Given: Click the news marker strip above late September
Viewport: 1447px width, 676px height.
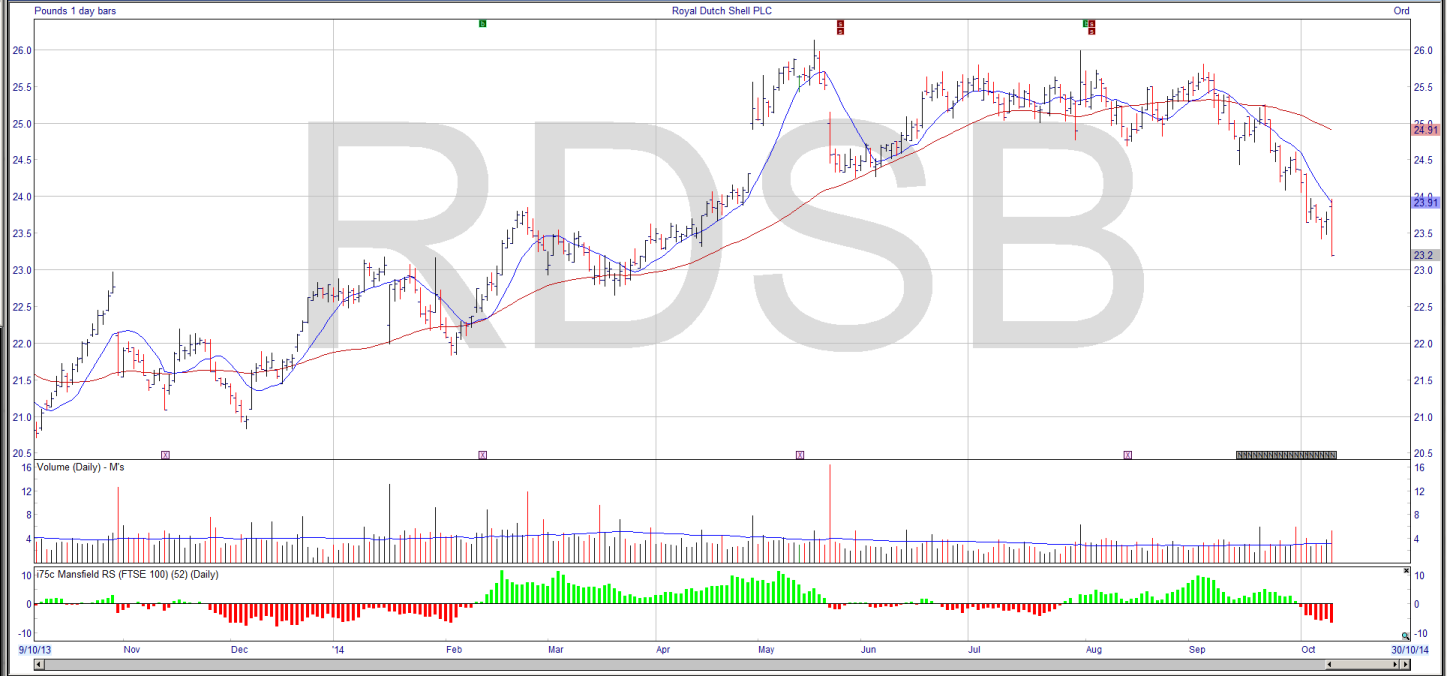Looking at the screenshot, I should coord(1286,455).
